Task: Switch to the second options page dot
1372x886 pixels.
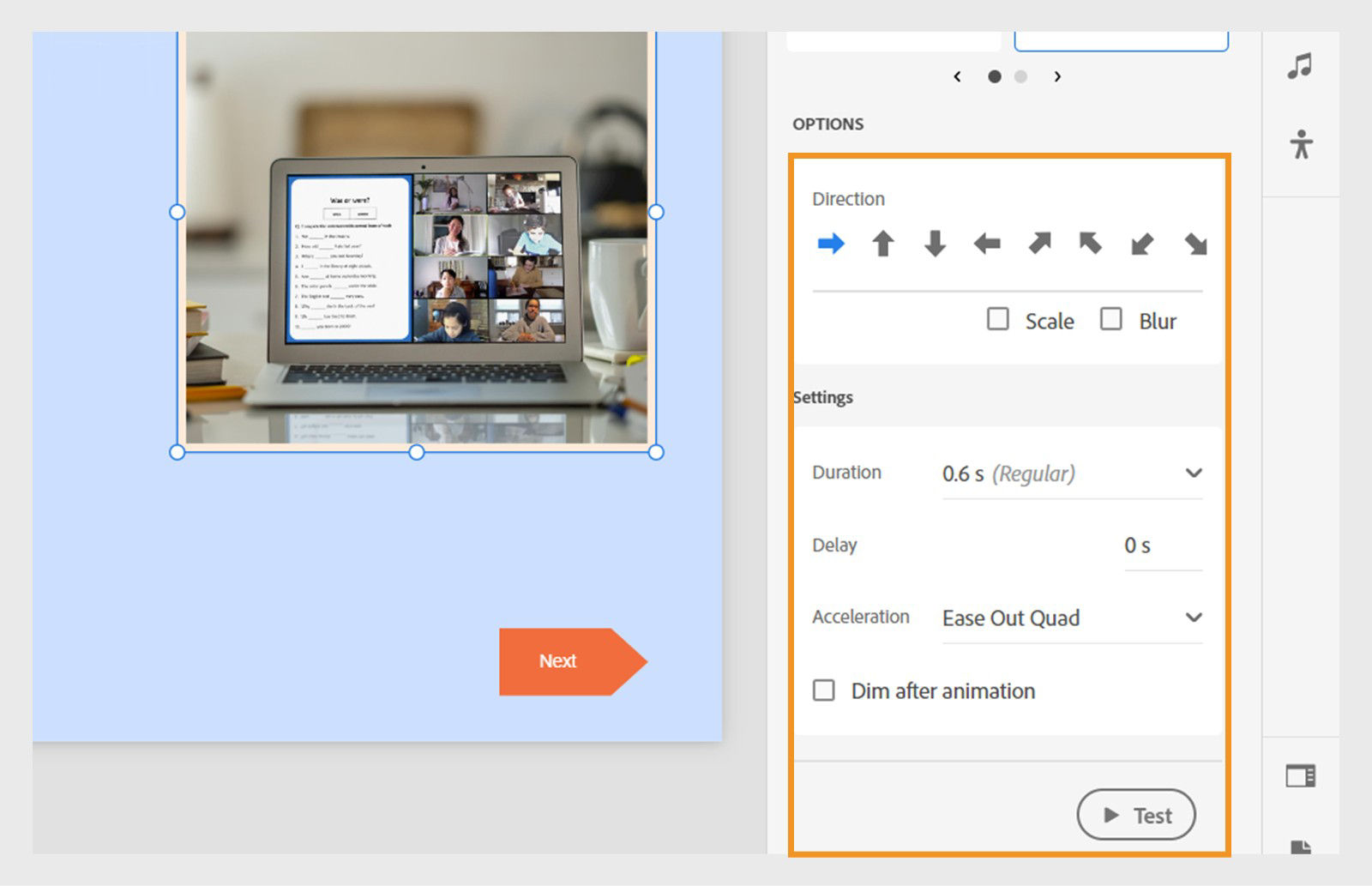Action: [x=1020, y=76]
